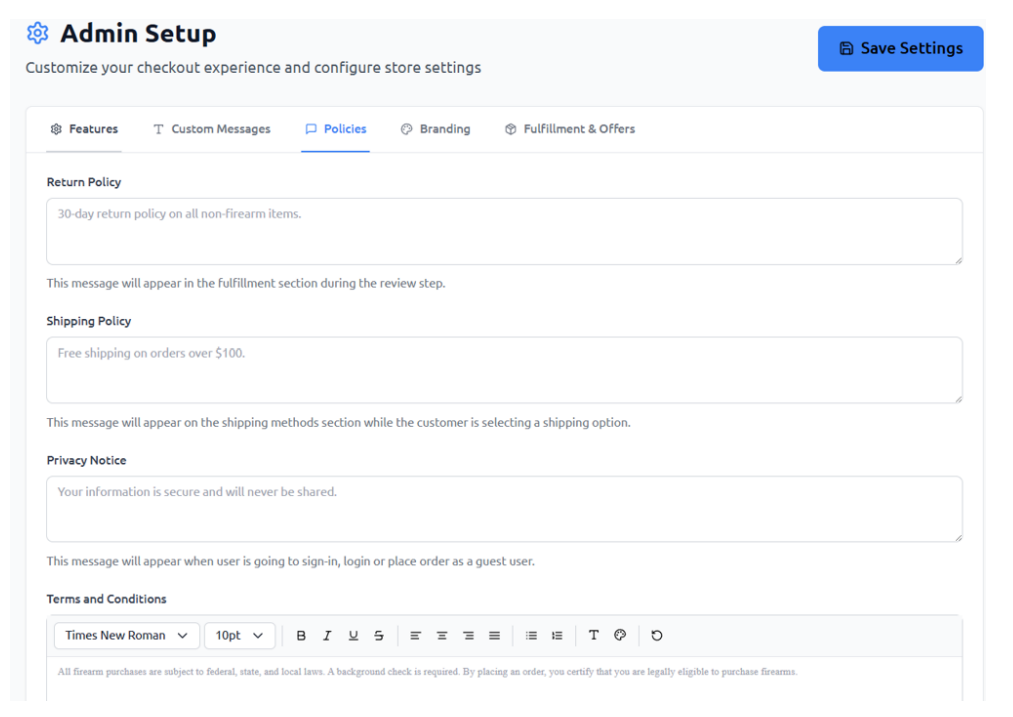Click the 'Shipping Policy' field label
This screenshot has width=1013, height=717.
pos(89,321)
